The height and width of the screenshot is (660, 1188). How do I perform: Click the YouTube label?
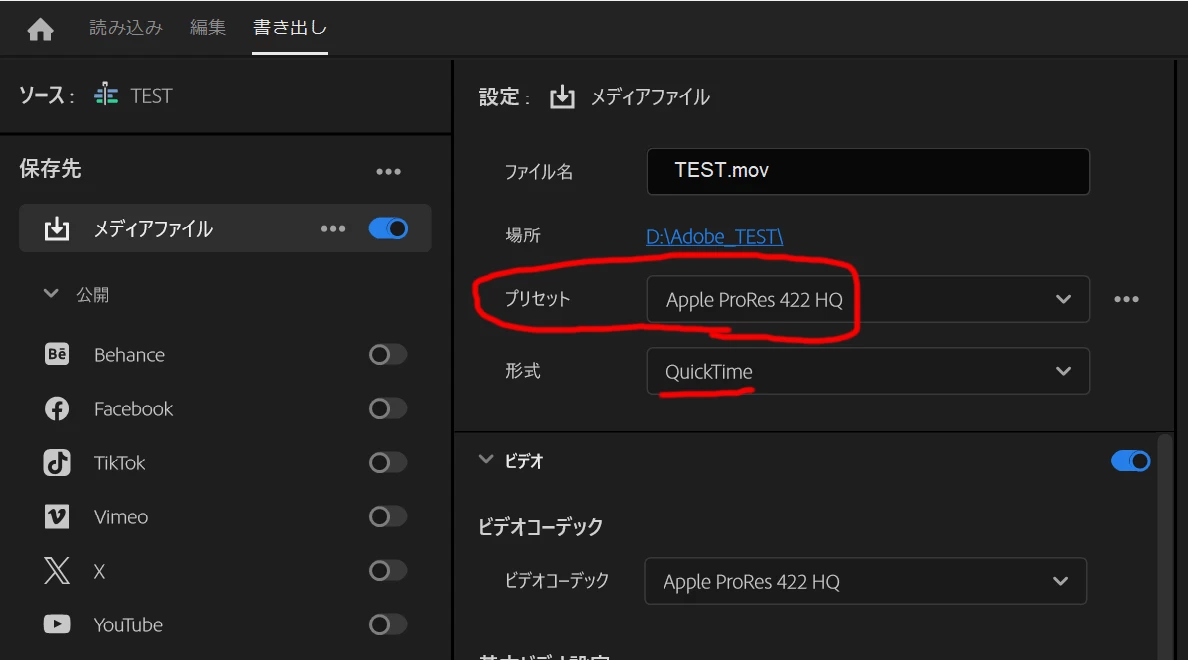(128, 625)
